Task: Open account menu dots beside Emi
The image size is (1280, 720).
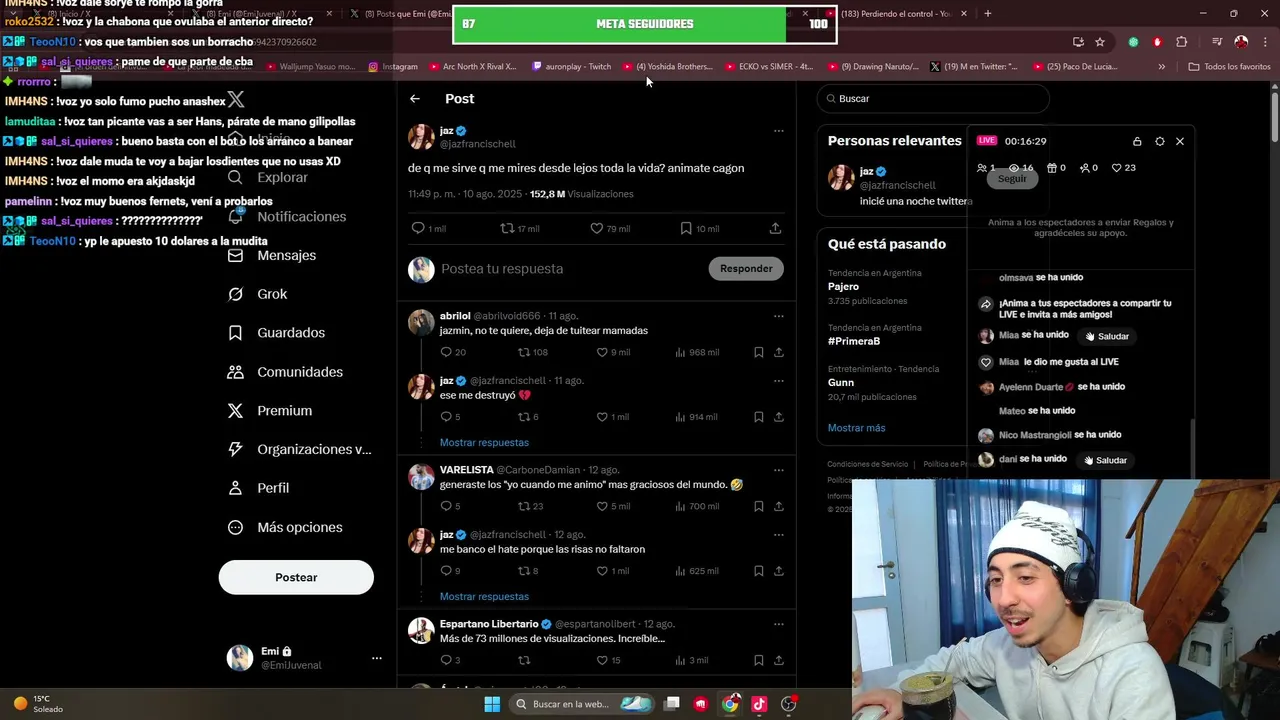Action: [x=376, y=658]
